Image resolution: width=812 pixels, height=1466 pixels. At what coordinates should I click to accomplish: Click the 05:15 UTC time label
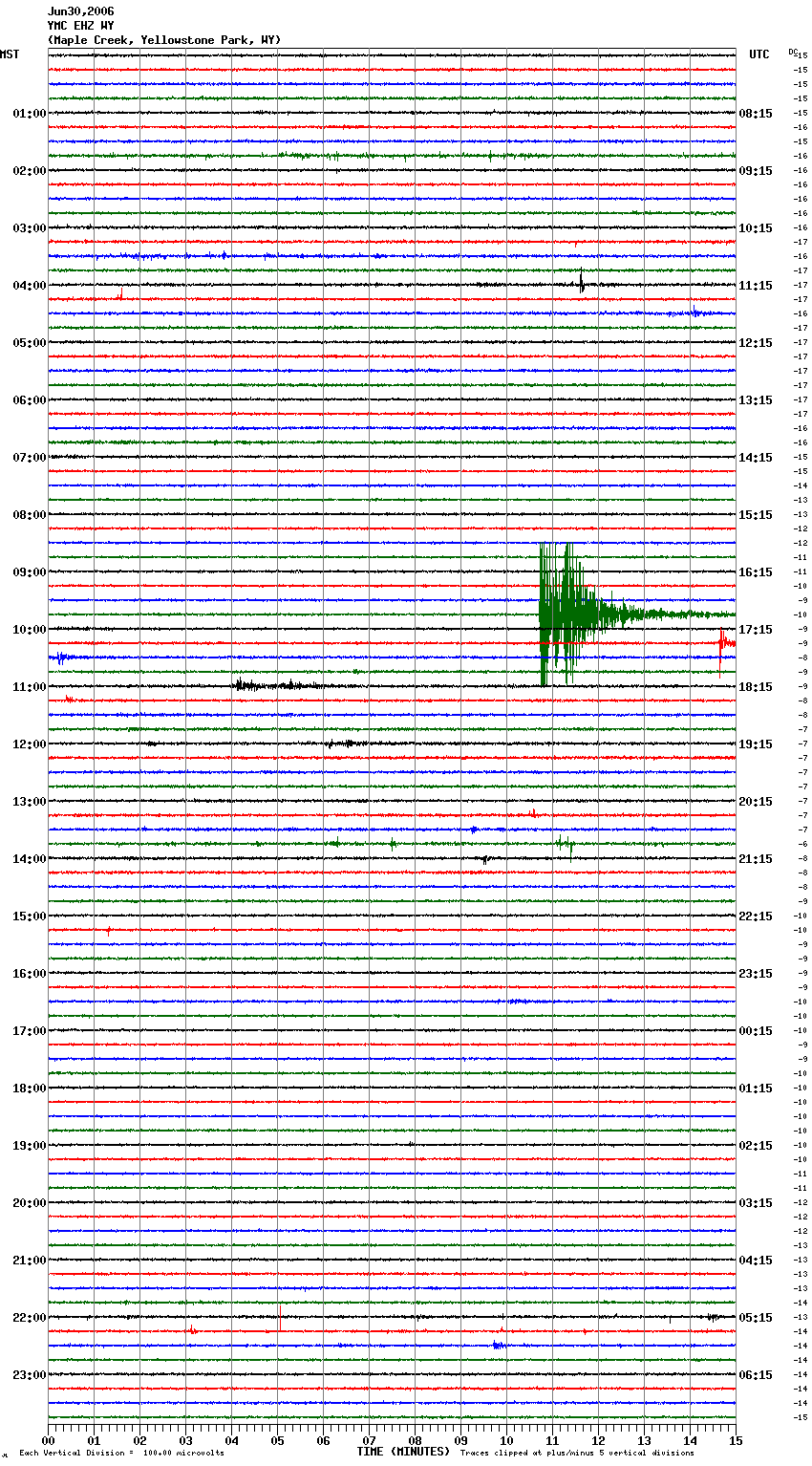click(x=756, y=1318)
